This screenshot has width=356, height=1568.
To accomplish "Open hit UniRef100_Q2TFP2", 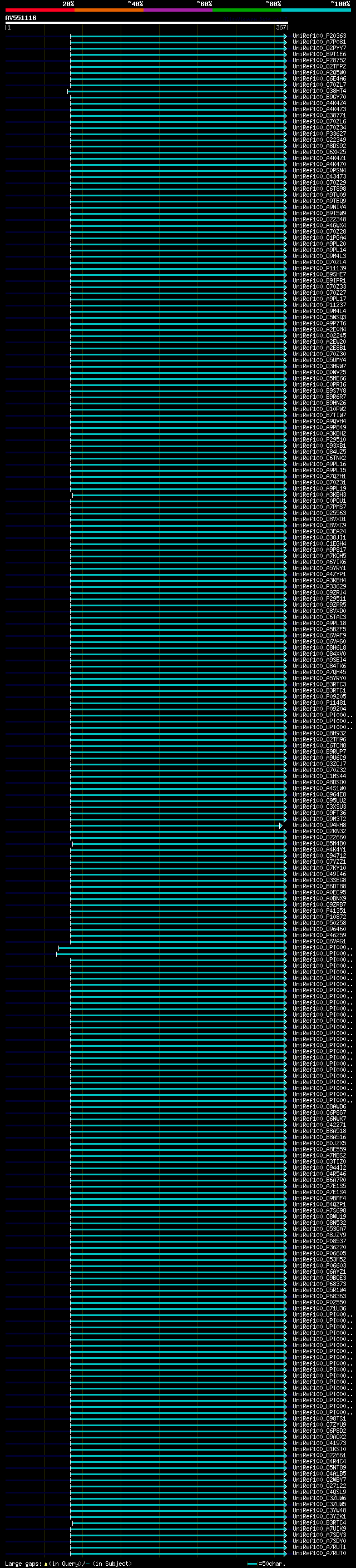I will click(x=319, y=66).
